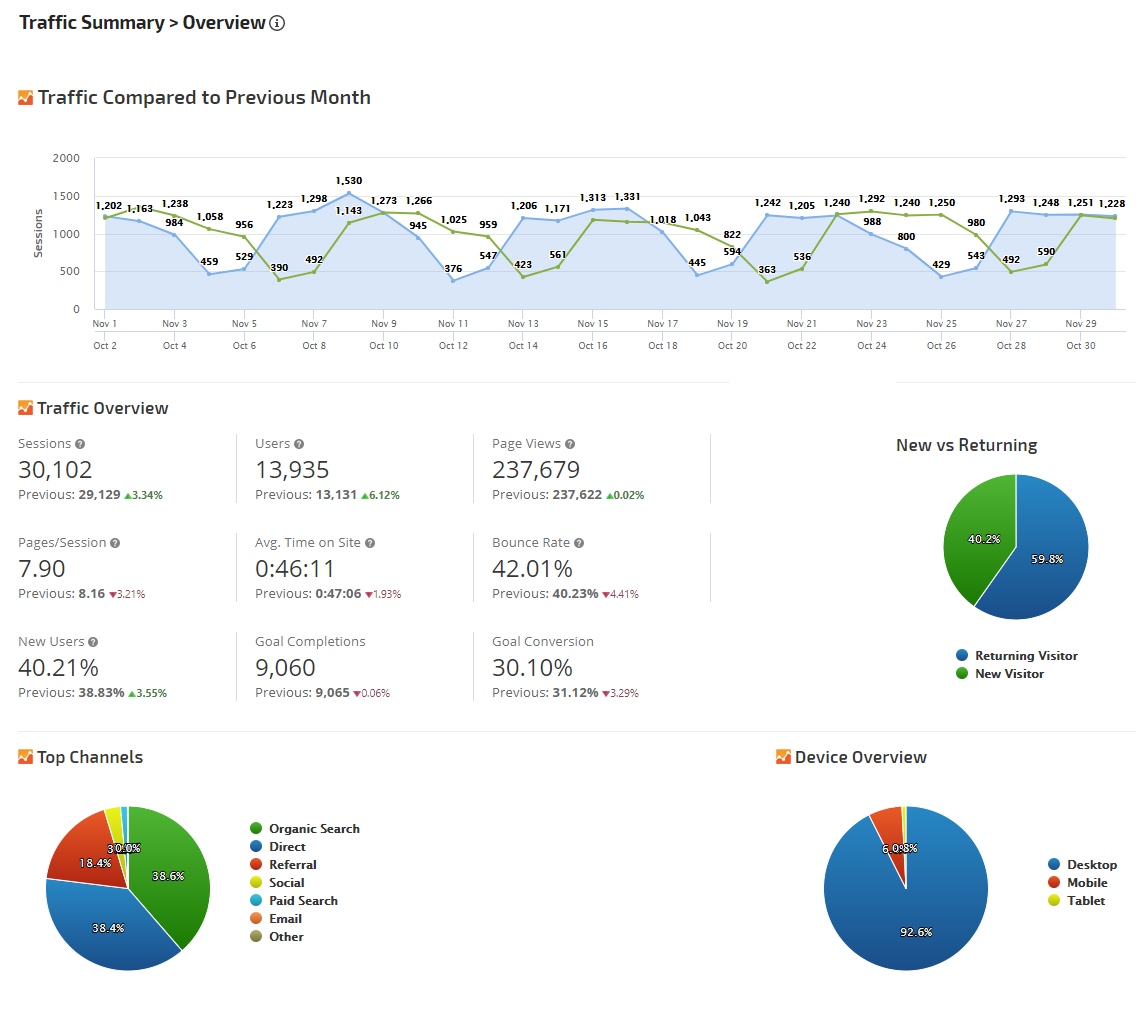
Task: Click the 1,530 peak data point
Action: [x=349, y=193]
